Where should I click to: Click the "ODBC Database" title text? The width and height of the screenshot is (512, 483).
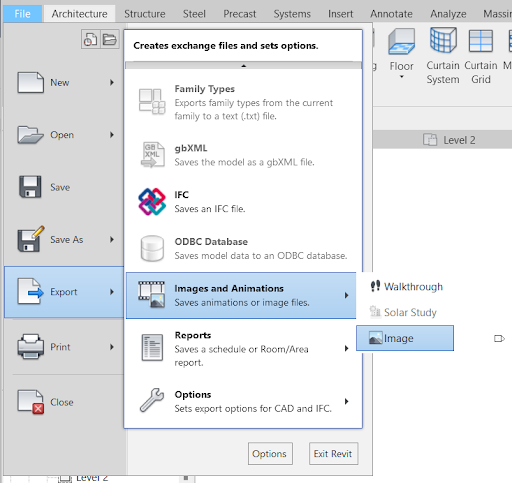coord(211,242)
